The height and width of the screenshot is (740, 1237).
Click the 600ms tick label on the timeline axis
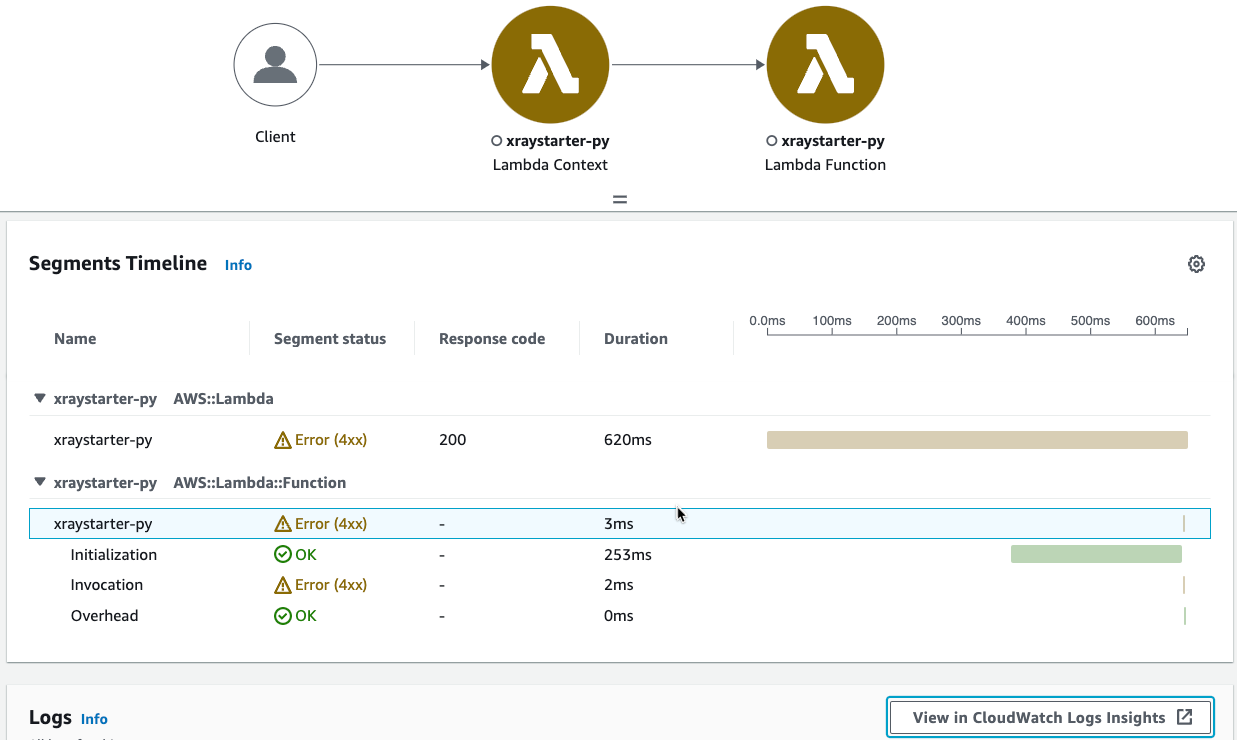coord(1155,321)
